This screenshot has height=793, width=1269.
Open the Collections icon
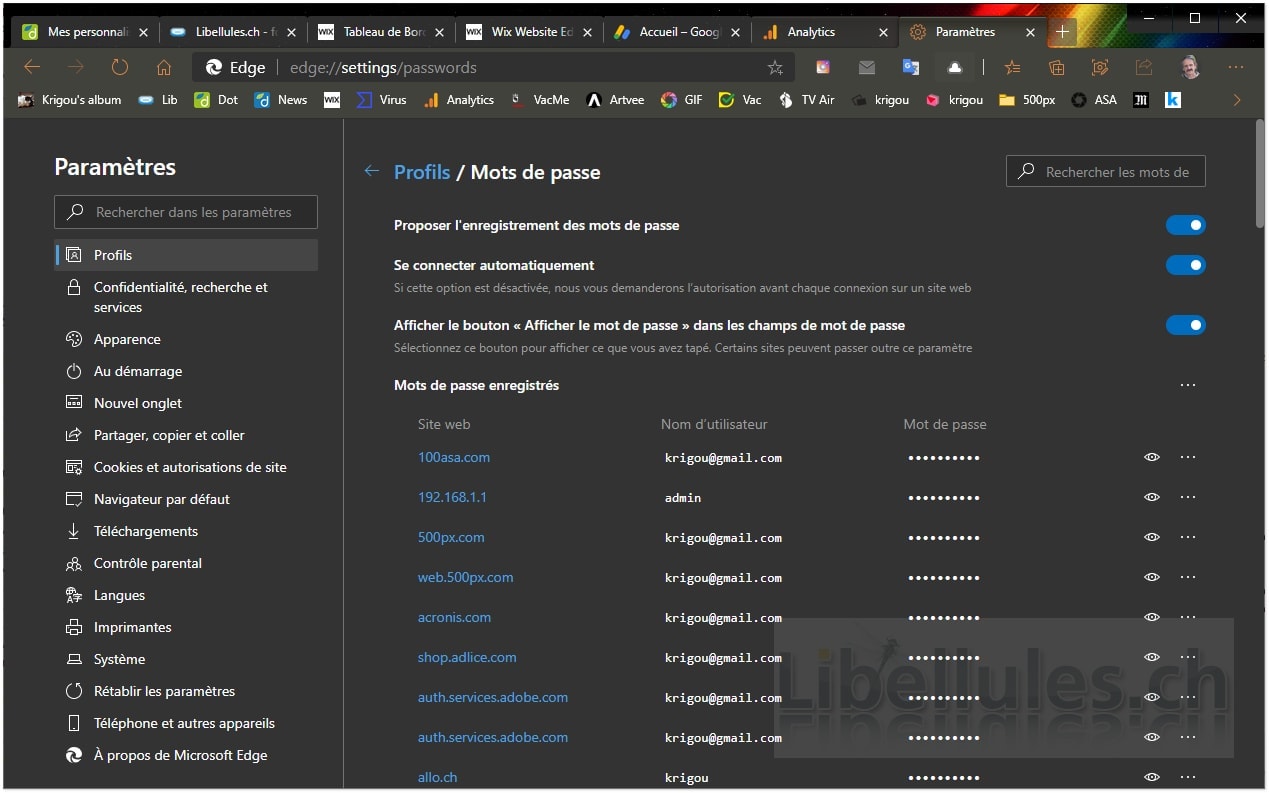point(1056,67)
